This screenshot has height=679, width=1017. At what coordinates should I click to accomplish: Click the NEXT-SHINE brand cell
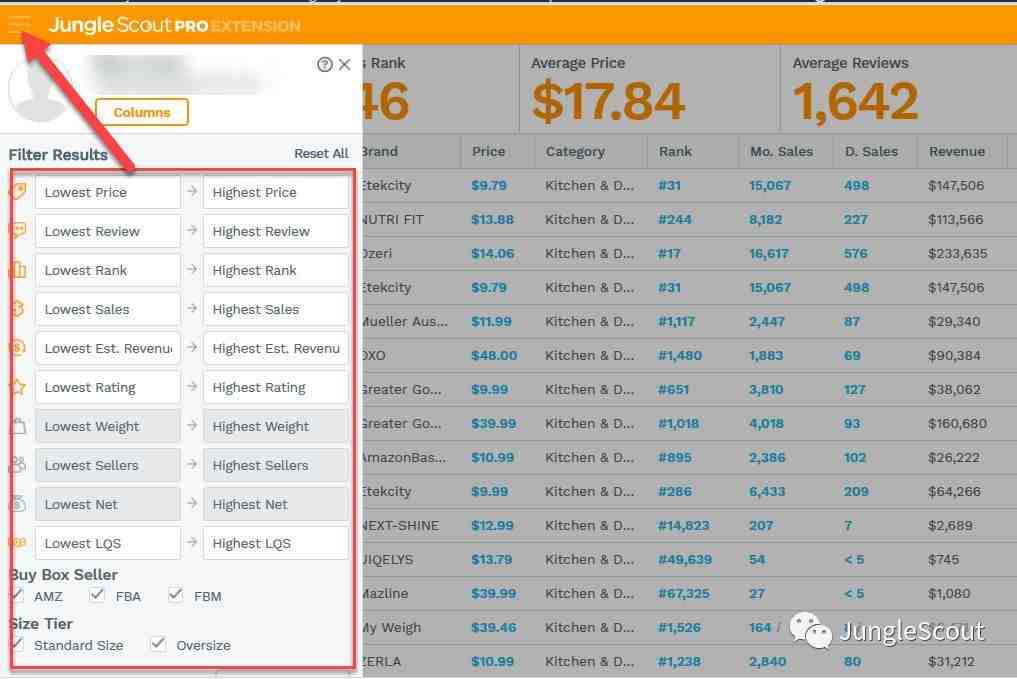pos(400,525)
